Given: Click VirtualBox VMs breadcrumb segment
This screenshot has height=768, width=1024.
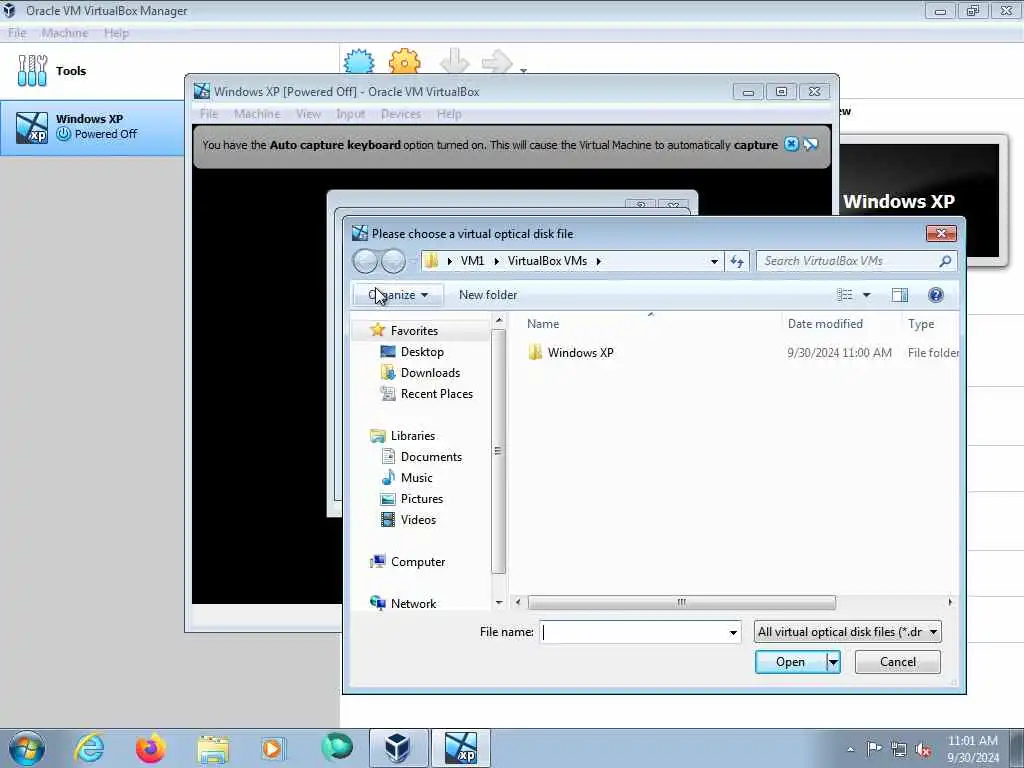Looking at the screenshot, I should [x=547, y=261].
